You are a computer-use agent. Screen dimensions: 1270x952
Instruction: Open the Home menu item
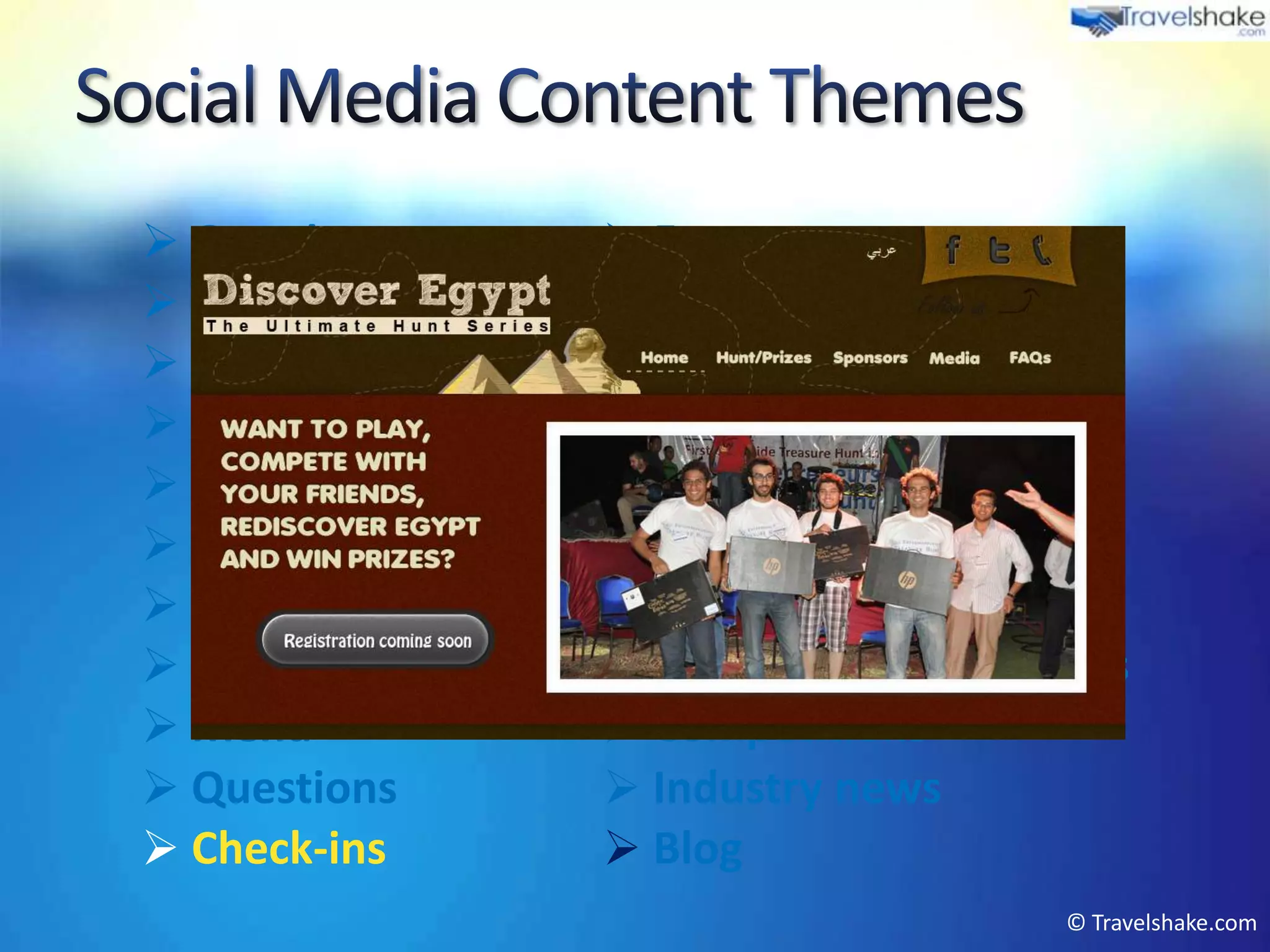pos(664,358)
